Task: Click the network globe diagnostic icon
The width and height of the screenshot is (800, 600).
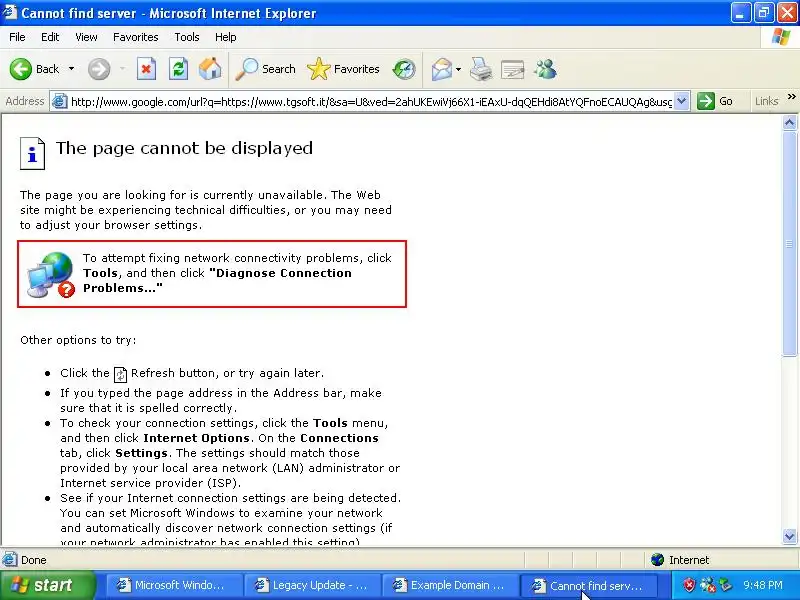Action: coord(51,274)
